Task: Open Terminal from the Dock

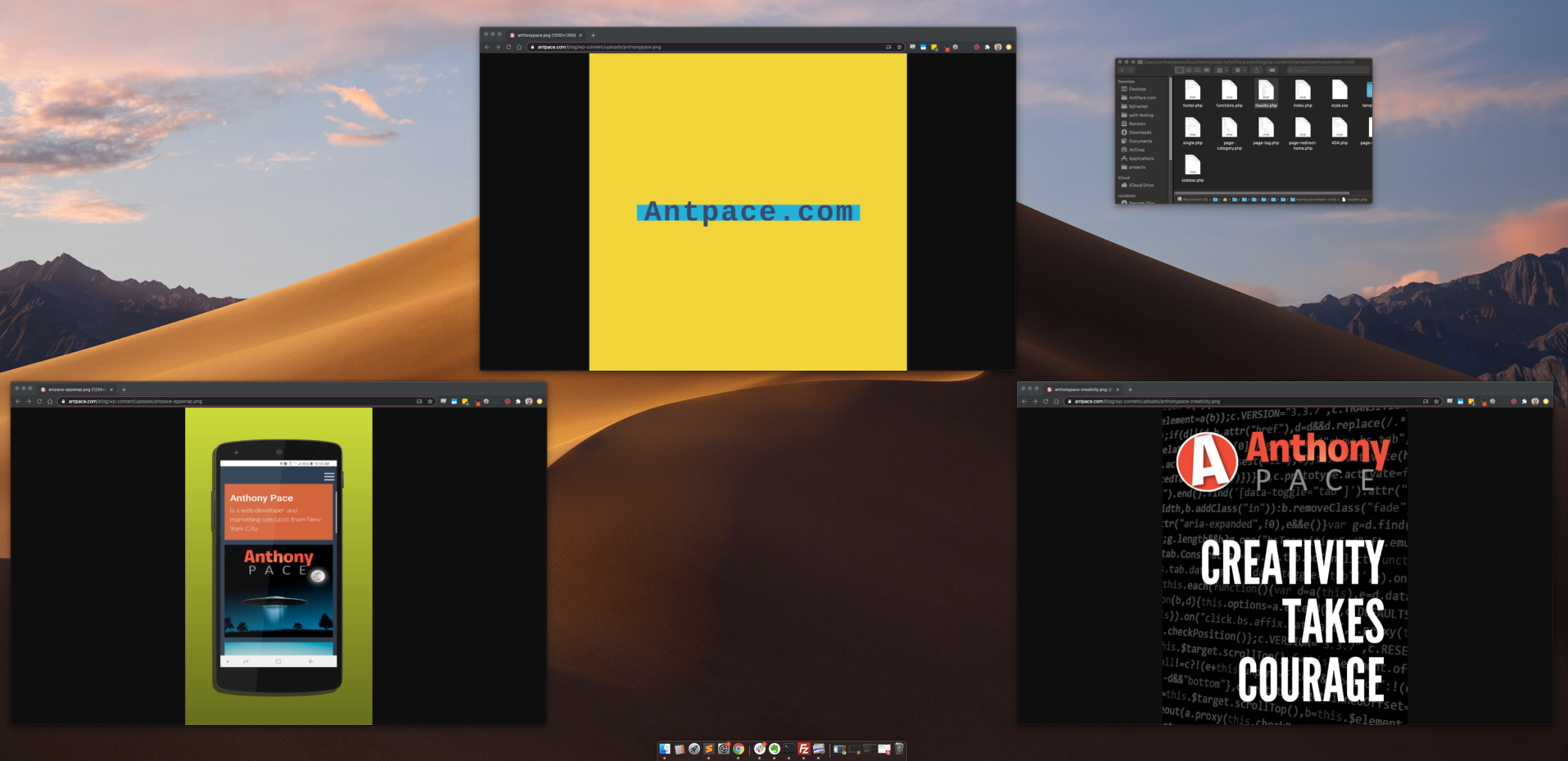Action: pyautogui.click(x=789, y=749)
